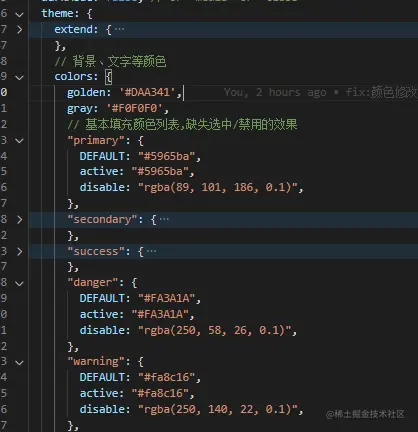Expand the folded "secondary" block

coord(20,219)
